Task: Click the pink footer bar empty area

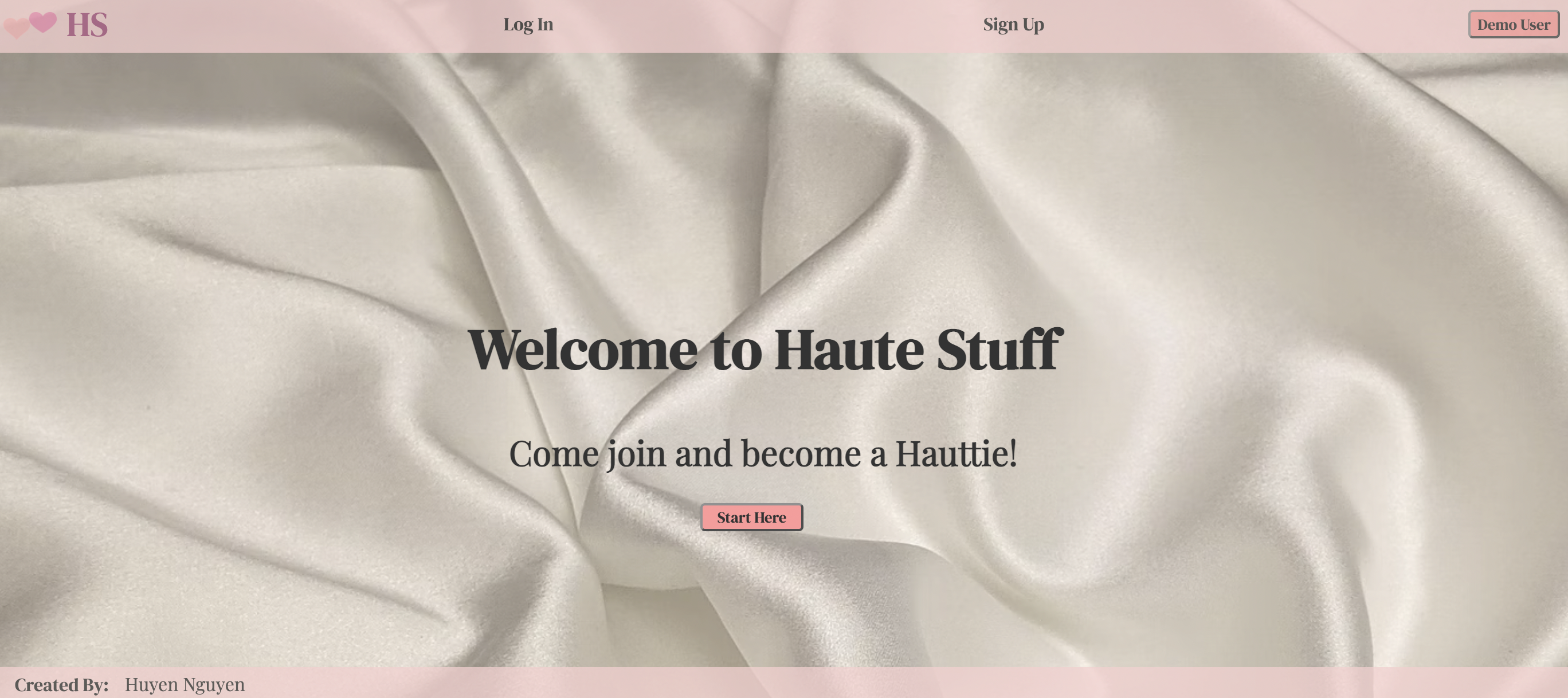Action: (x=913, y=683)
